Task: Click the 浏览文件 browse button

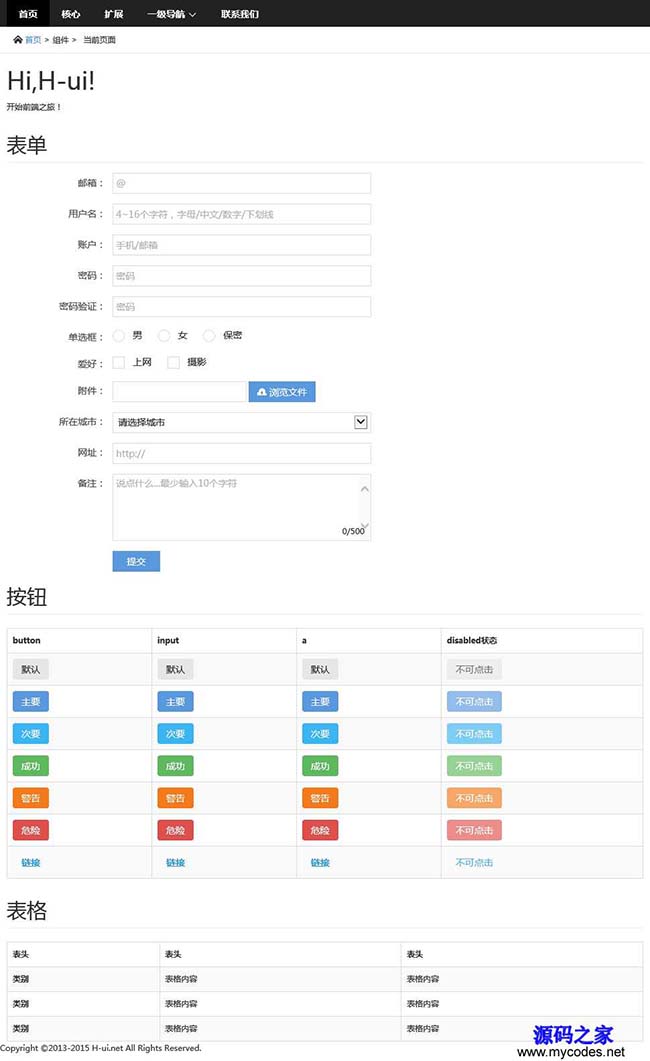Action: pyautogui.click(x=282, y=392)
